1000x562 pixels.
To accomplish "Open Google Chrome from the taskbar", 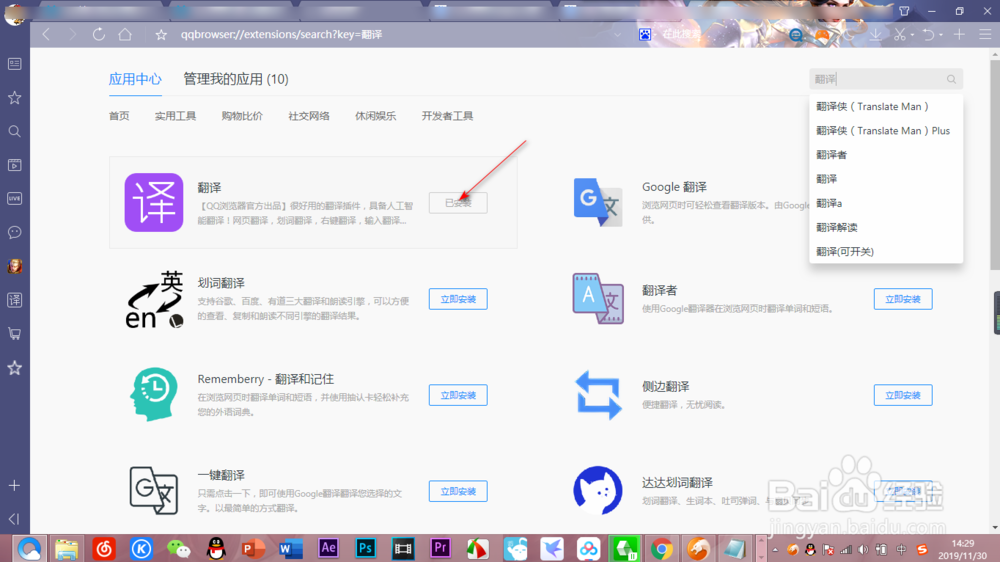I will click(661, 549).
